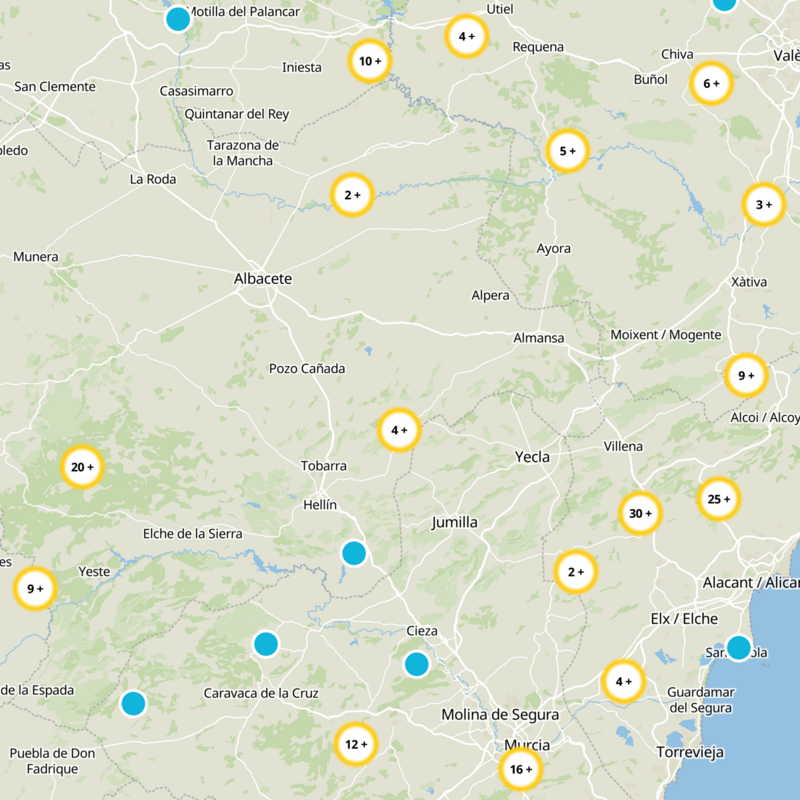Viewport: 800px width, 800px height.
Task: Click the Yecla town label
Action: (532, 457)
